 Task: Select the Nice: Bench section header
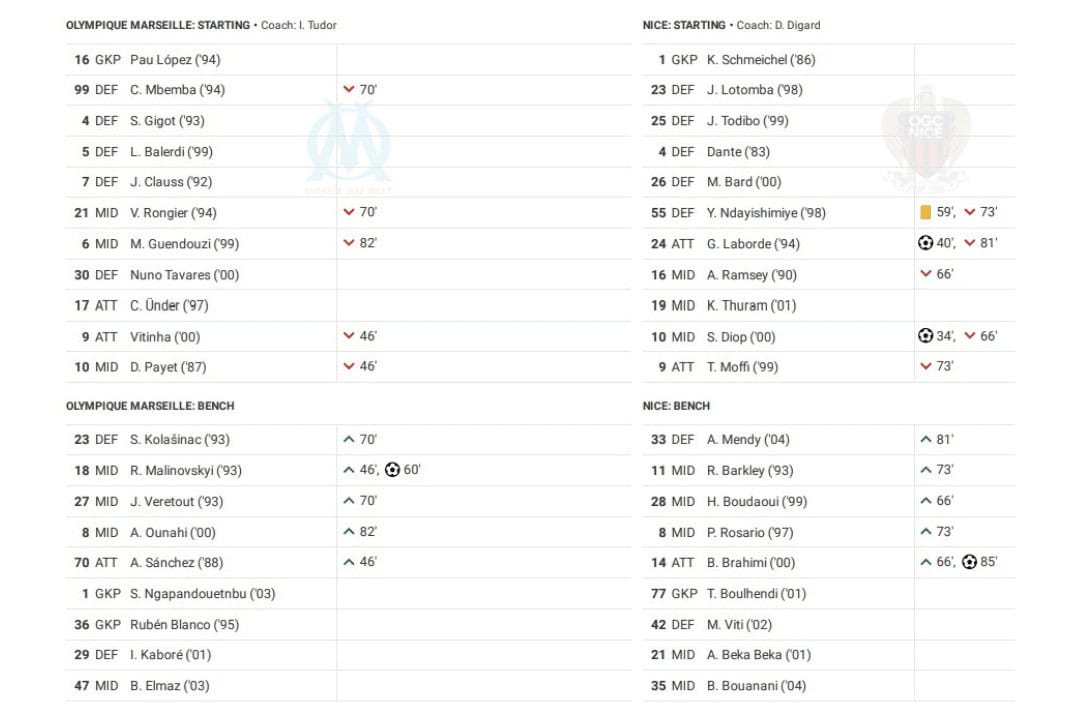point(676,406)
